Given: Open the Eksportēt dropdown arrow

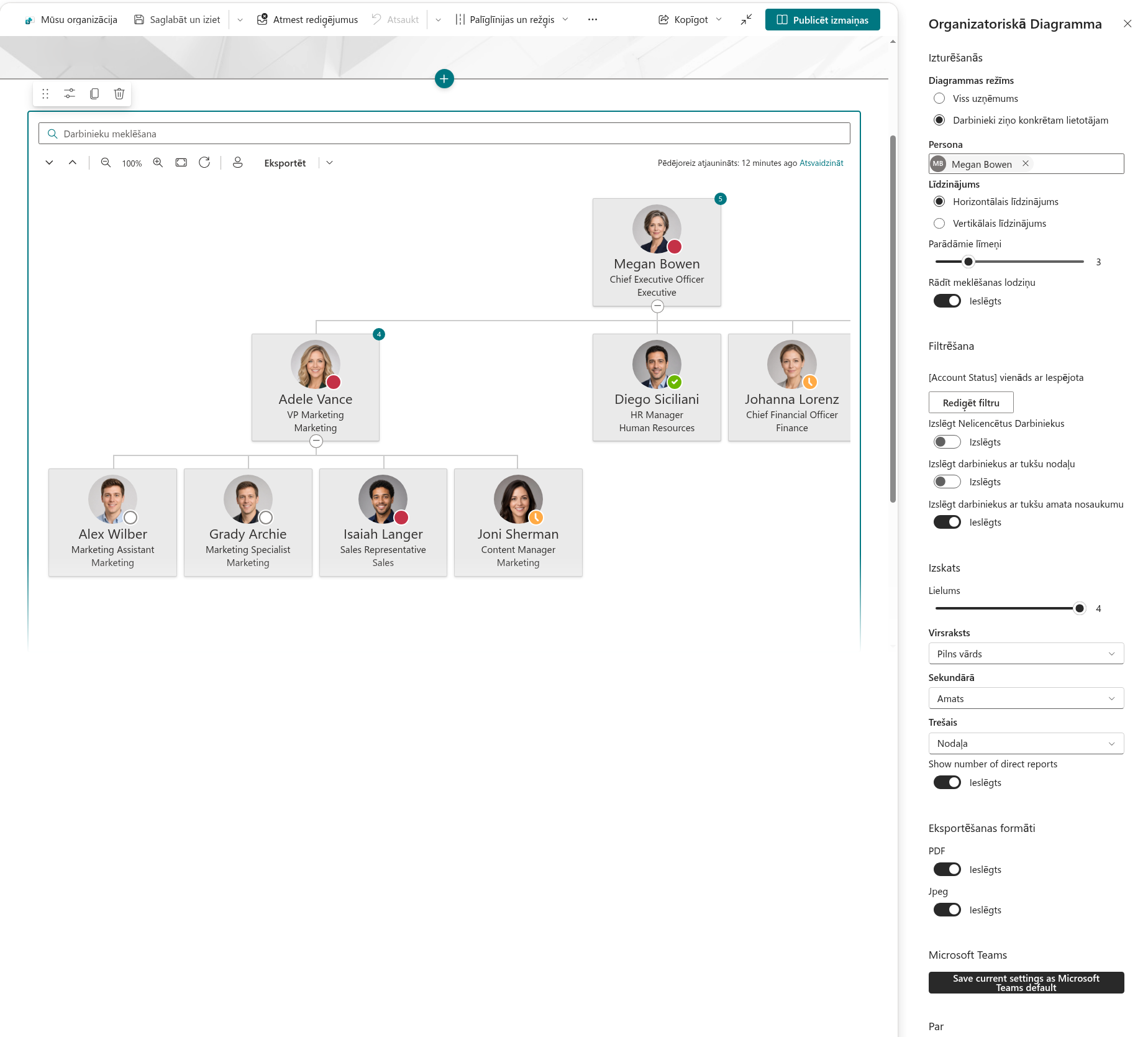Looking at the screenshot, I should pyautogui.click(x=329, y=163).
